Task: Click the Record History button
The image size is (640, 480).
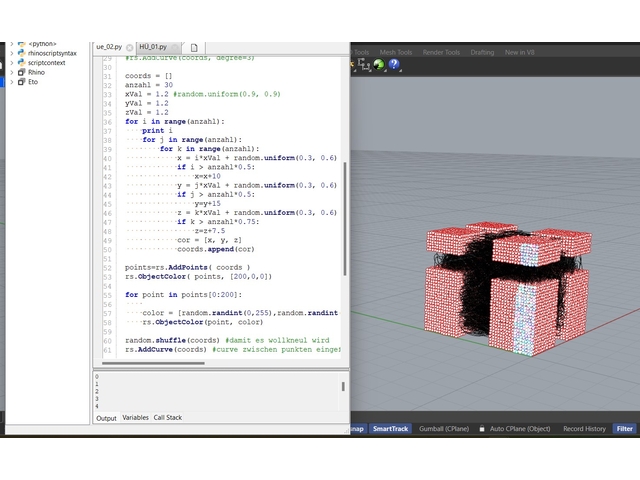Action: 585,429
